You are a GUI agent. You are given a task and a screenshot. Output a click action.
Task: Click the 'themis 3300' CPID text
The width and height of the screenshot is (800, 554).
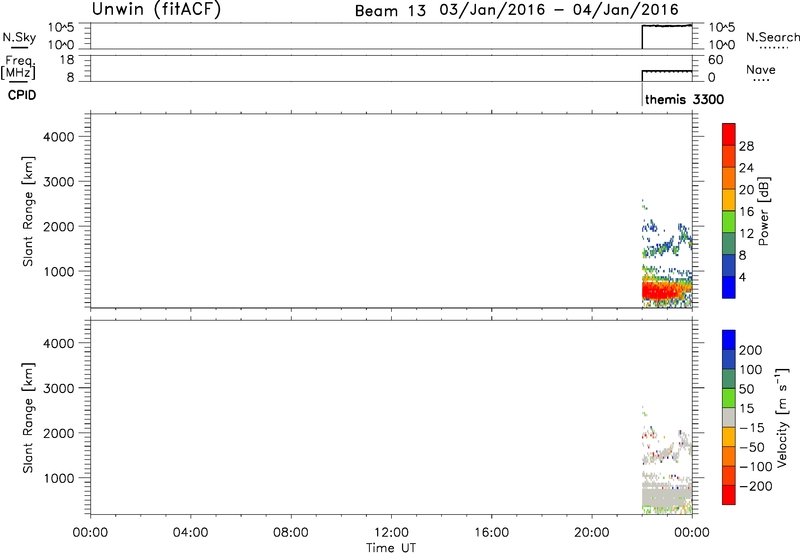pyautogui.click(x=684, y=99)
